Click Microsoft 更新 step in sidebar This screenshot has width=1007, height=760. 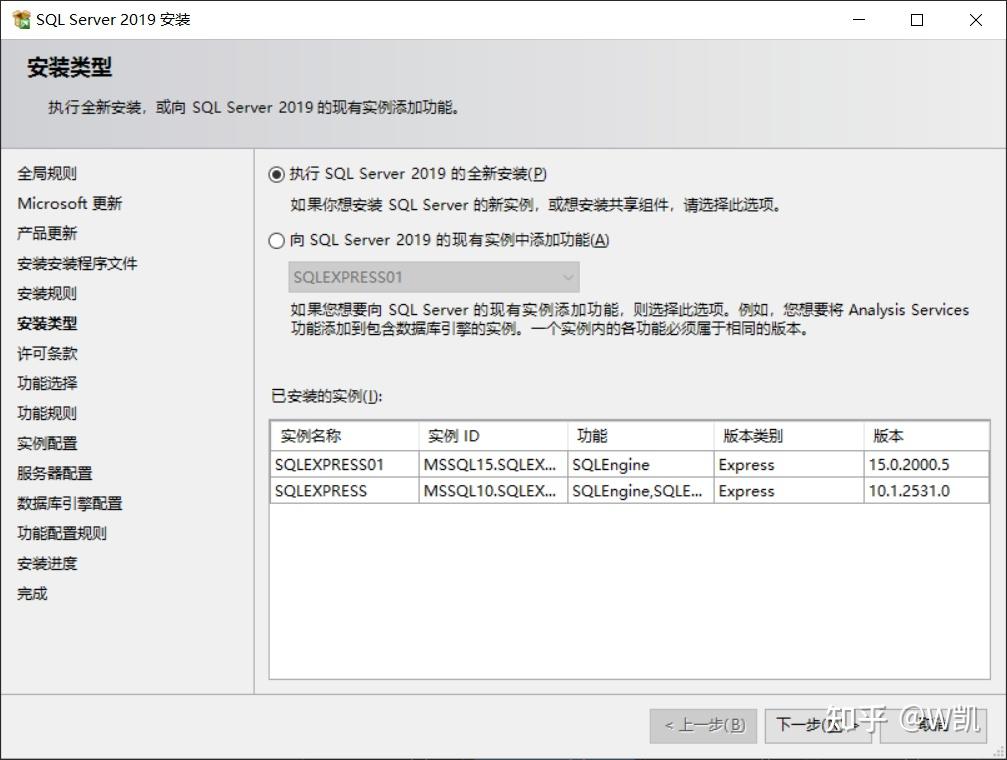point(69,204)
